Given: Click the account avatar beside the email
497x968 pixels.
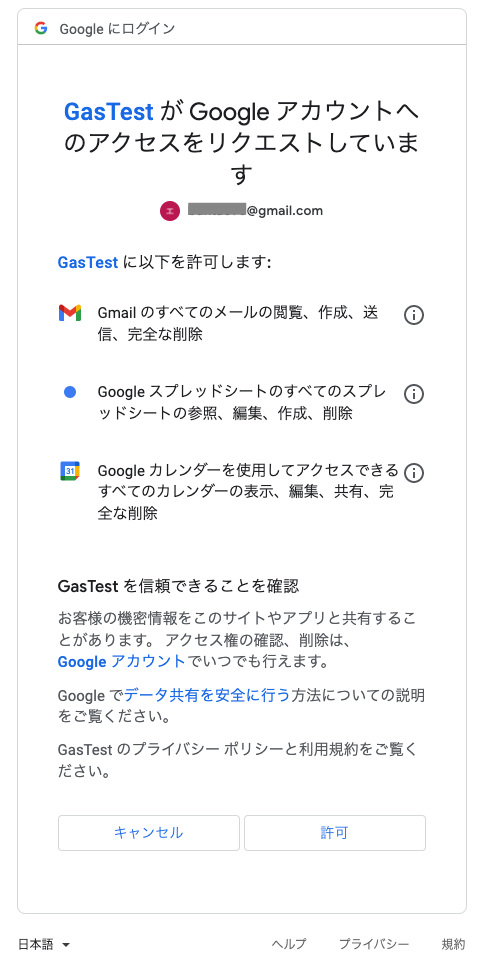Looking at the screenshot, I should click(170, 211).
